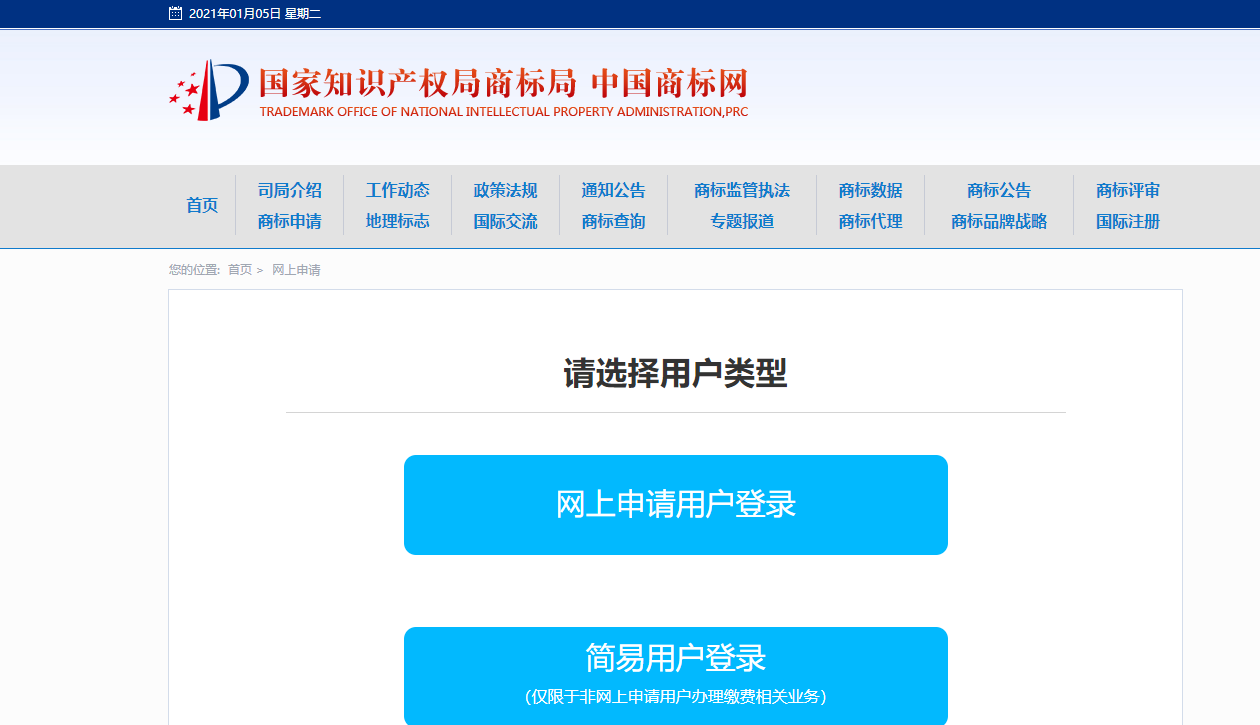The height and width of the screenshot is (725, 1260).
Task: Open the 首页 navigation item
Action: click(x=202, y=205)
